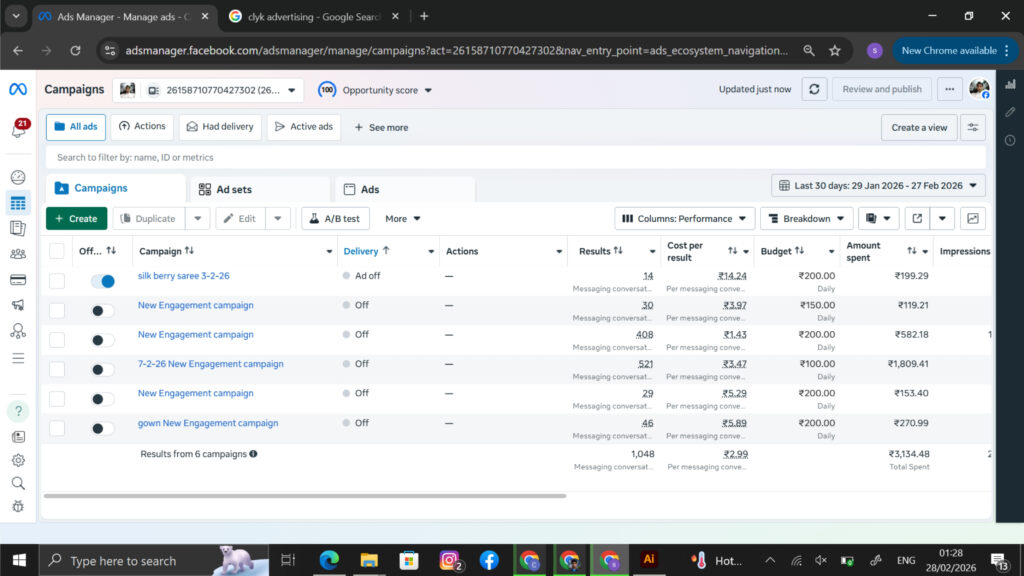Open customize view sliders icon next to Create a view
This screenshot has height=576, width=1024.
pyautogui.click(x=972, y=128)
